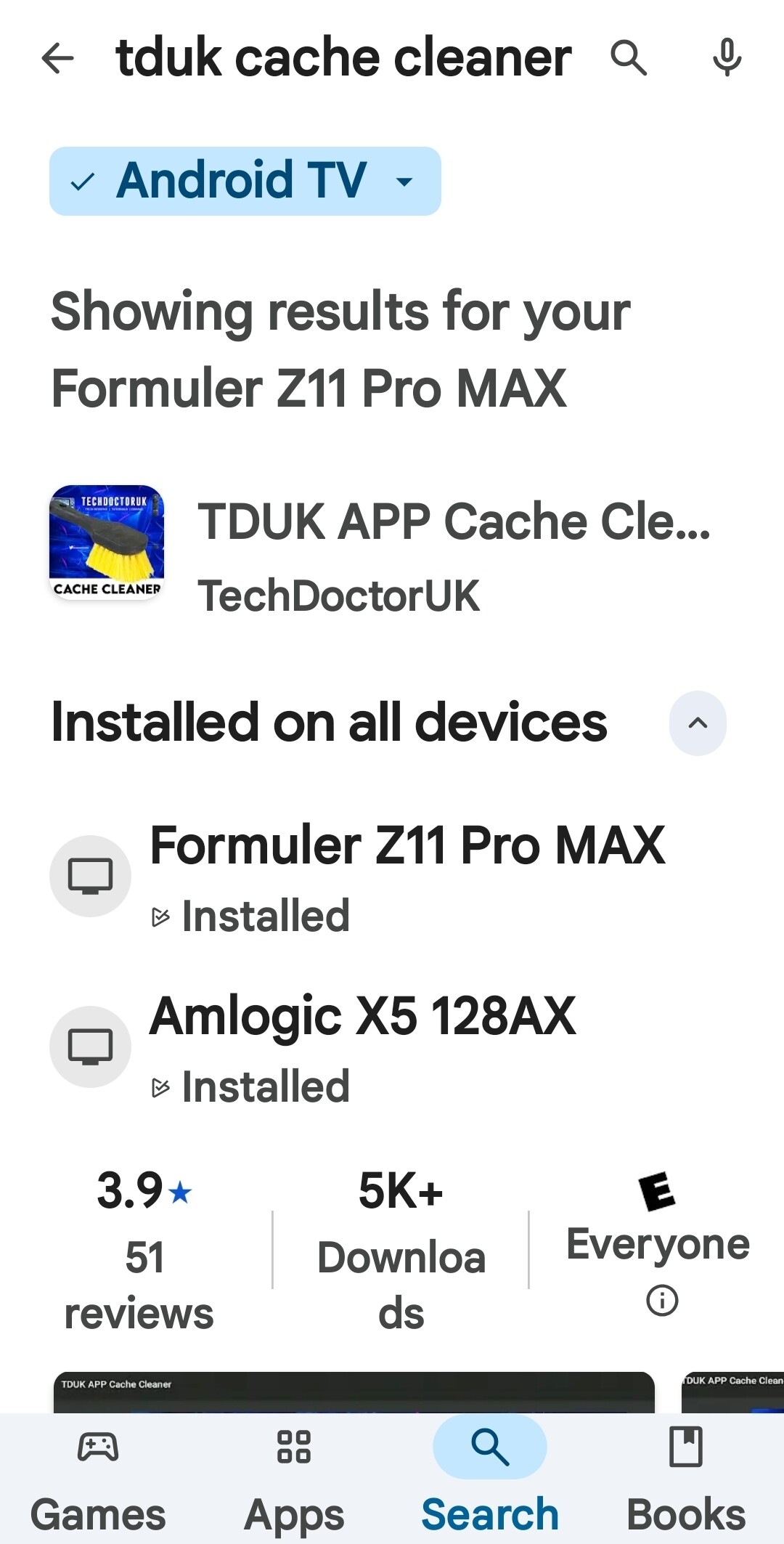Image resolution: width=784 pixels, height=1544 pixels.
Task: Open the first app screenshot thumbnail
Action: click(x=354, y=1392)
